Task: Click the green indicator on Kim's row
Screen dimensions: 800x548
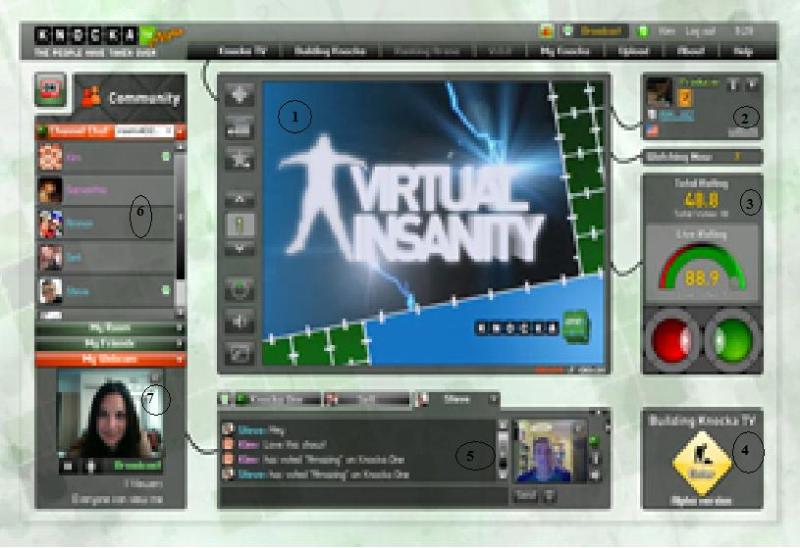Action: click(x=166, y=157)
